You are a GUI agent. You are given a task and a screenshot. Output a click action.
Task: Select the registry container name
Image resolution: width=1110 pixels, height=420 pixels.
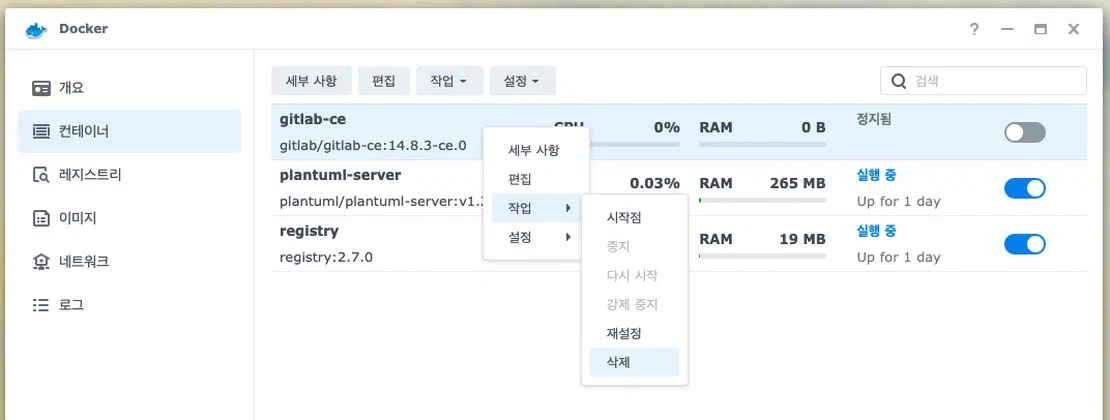click(309, 231)
